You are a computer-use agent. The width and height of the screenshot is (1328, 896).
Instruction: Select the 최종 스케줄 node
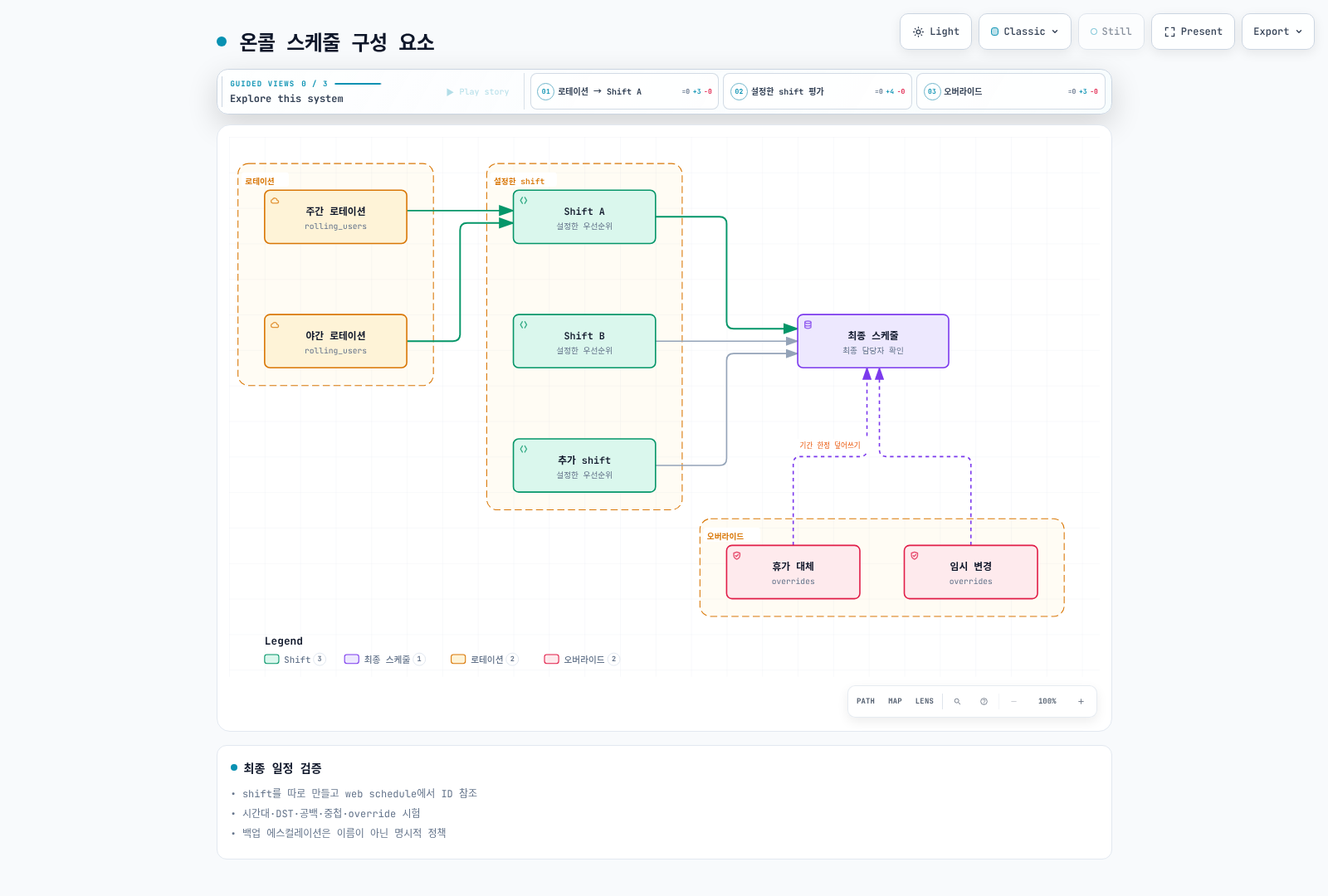pyautogui.click(x=873, y=341)
